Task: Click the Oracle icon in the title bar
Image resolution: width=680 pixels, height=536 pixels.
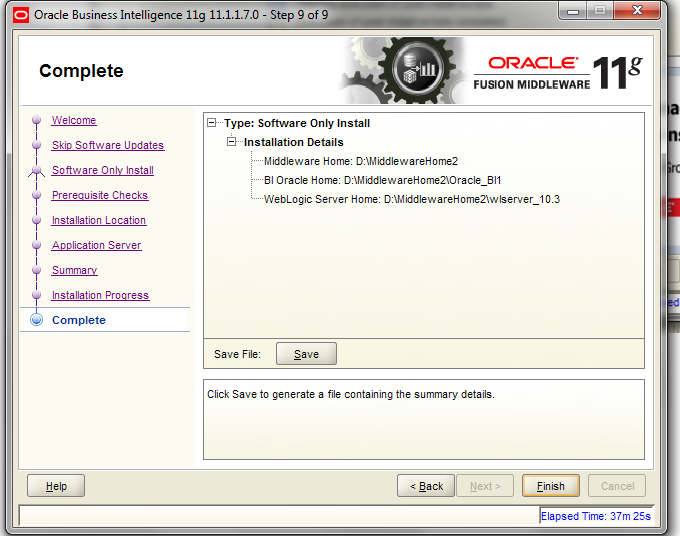Action: click(x=21, y=16)
